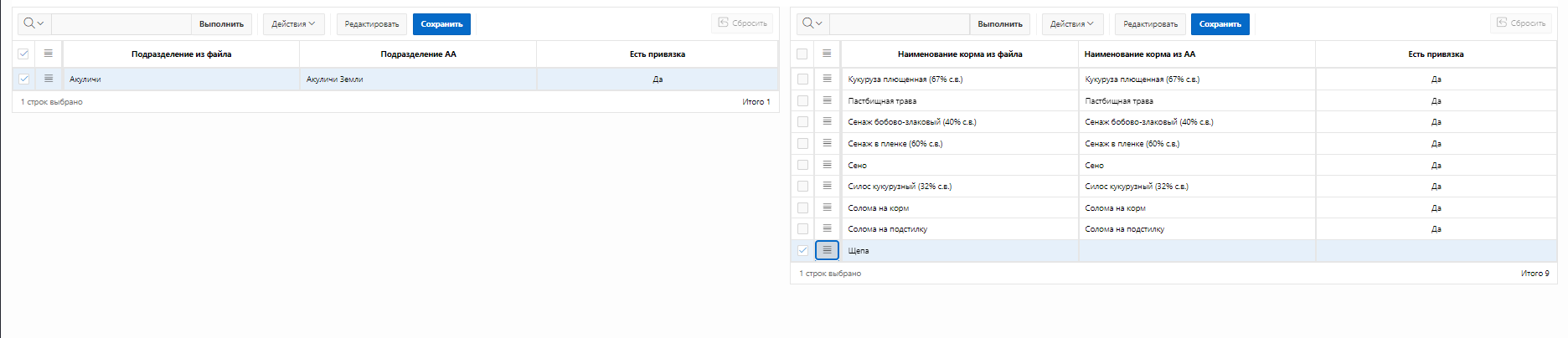
Task: Click row menu icon for Солома на корм
Action: 827,207
